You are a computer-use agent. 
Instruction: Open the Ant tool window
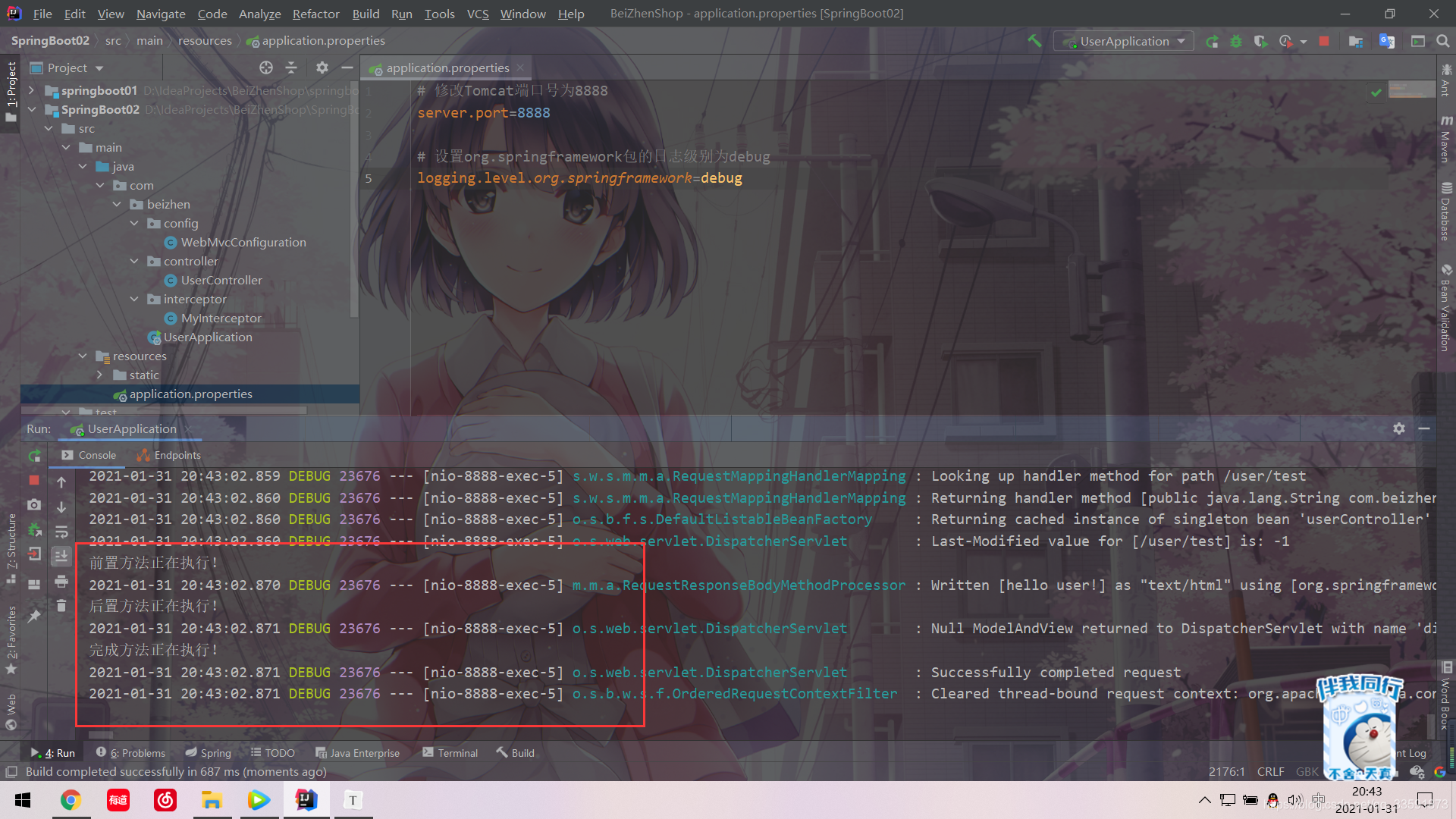coord(1446,80)
